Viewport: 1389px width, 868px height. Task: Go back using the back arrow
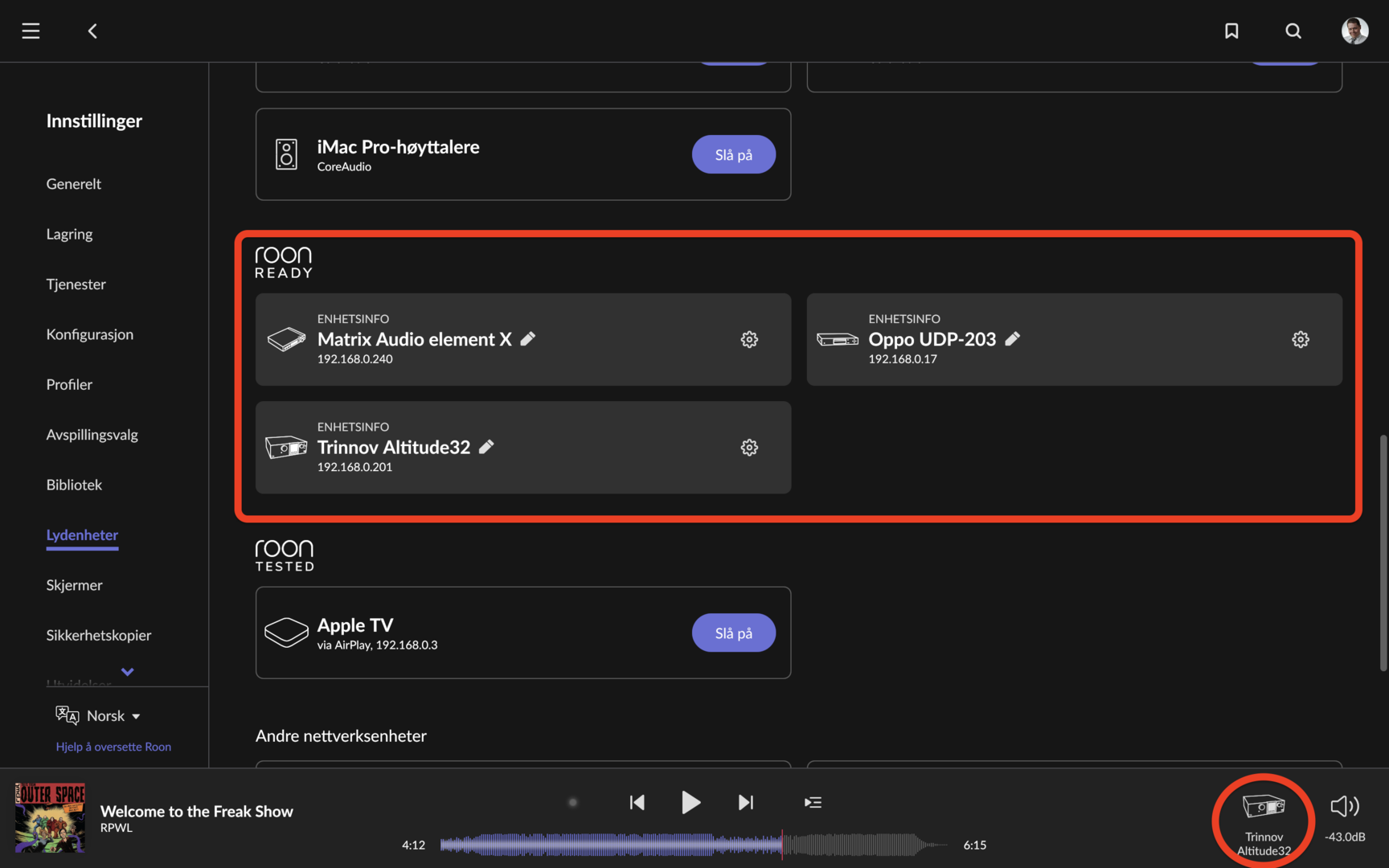tap(92, 31)
